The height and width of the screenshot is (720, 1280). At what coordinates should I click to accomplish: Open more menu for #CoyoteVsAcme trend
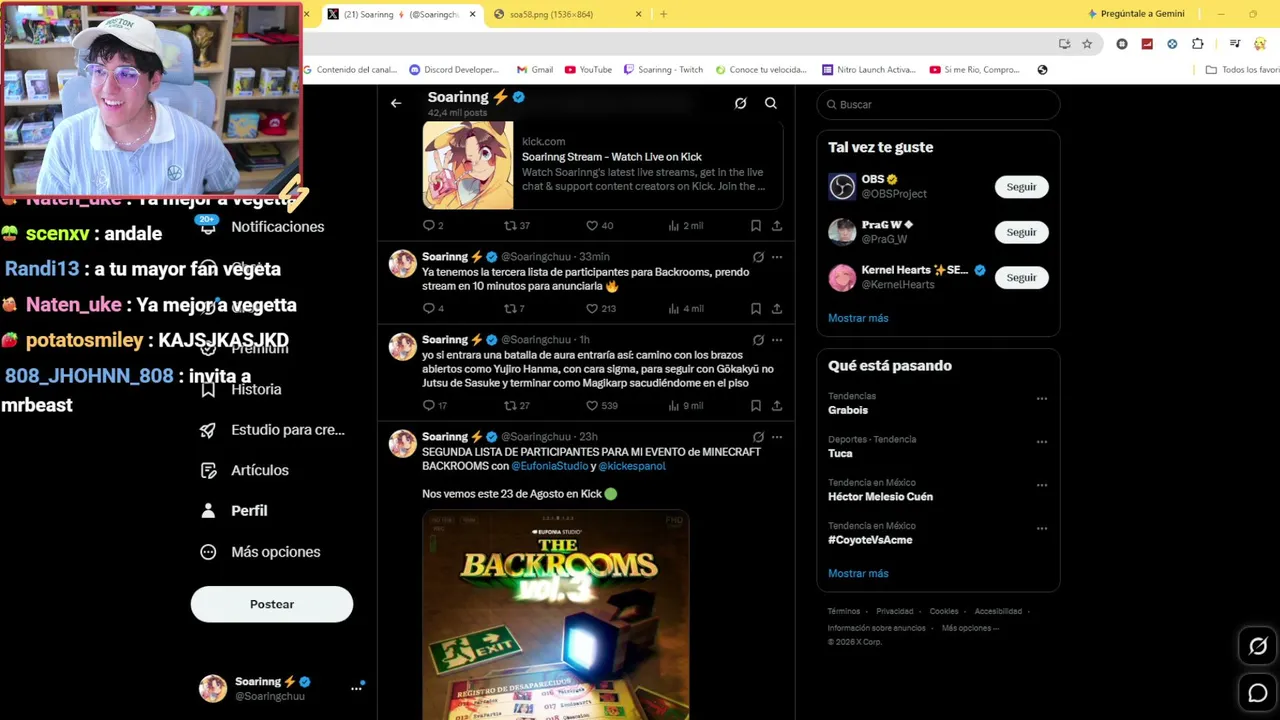(x=1042, y=528)
